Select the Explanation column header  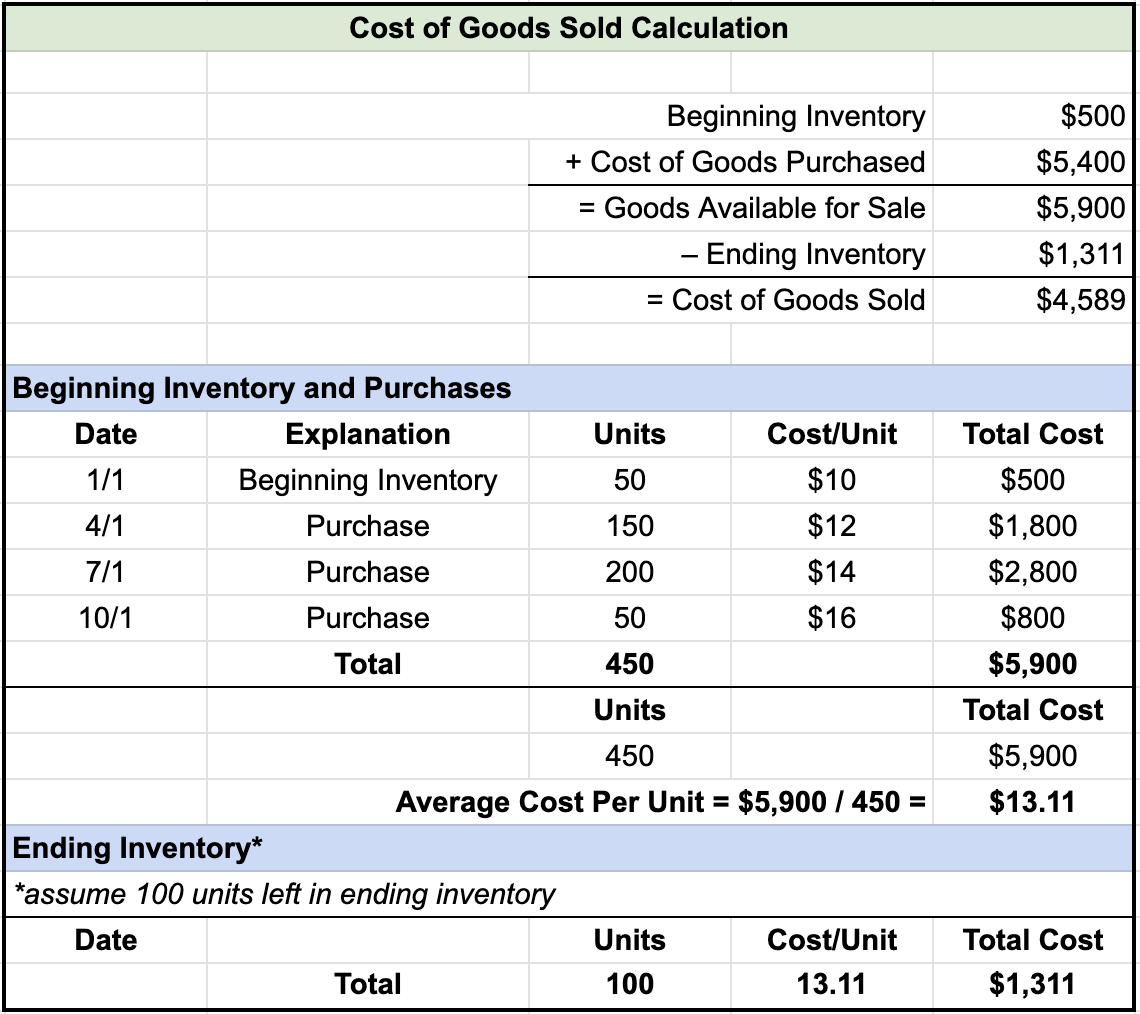tap(368, 434)
